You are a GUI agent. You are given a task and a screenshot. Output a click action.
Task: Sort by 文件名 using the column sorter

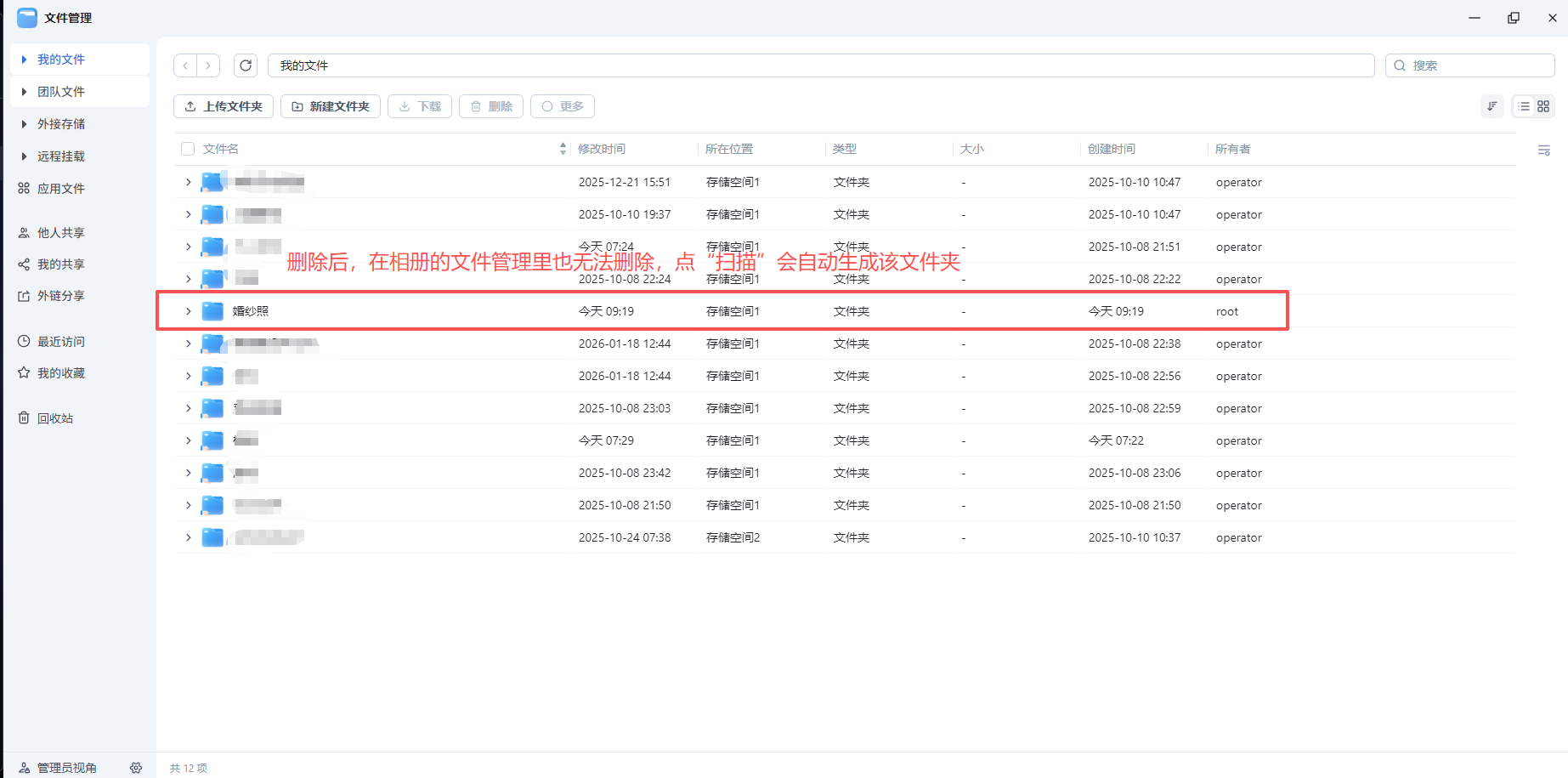click(562, 148)
